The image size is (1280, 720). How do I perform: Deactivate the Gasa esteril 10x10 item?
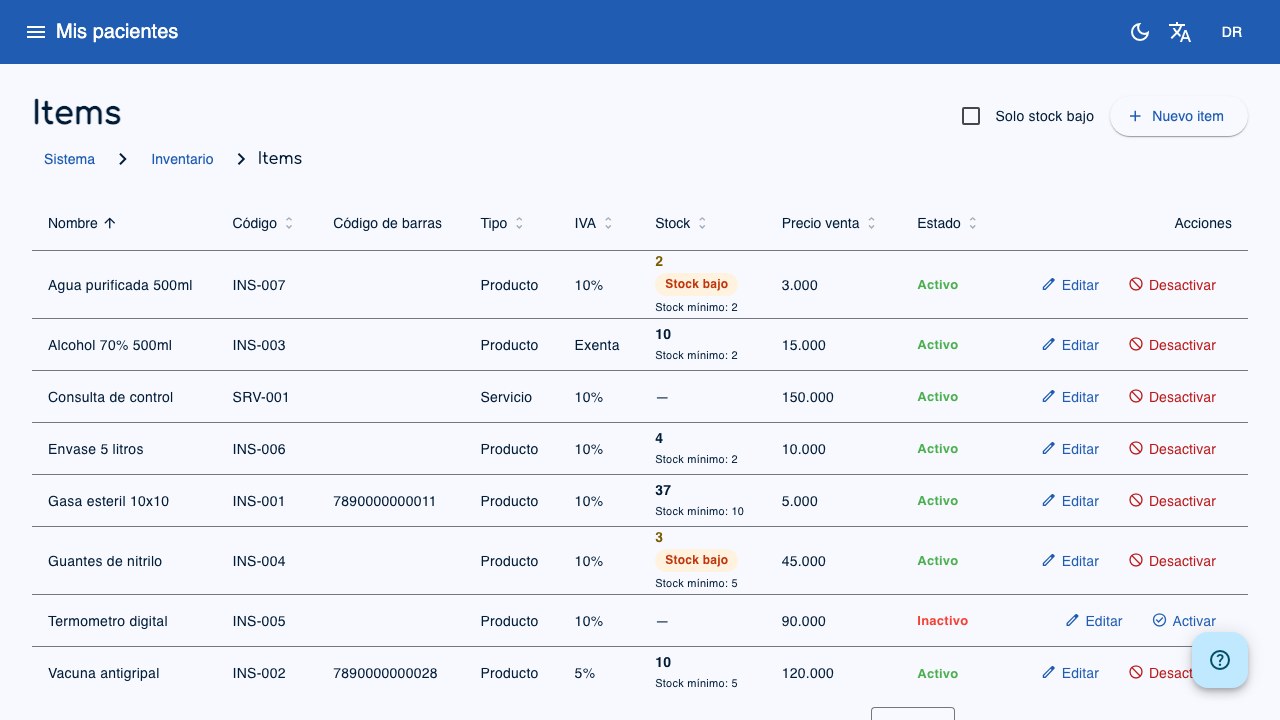tap(1172, 501)
